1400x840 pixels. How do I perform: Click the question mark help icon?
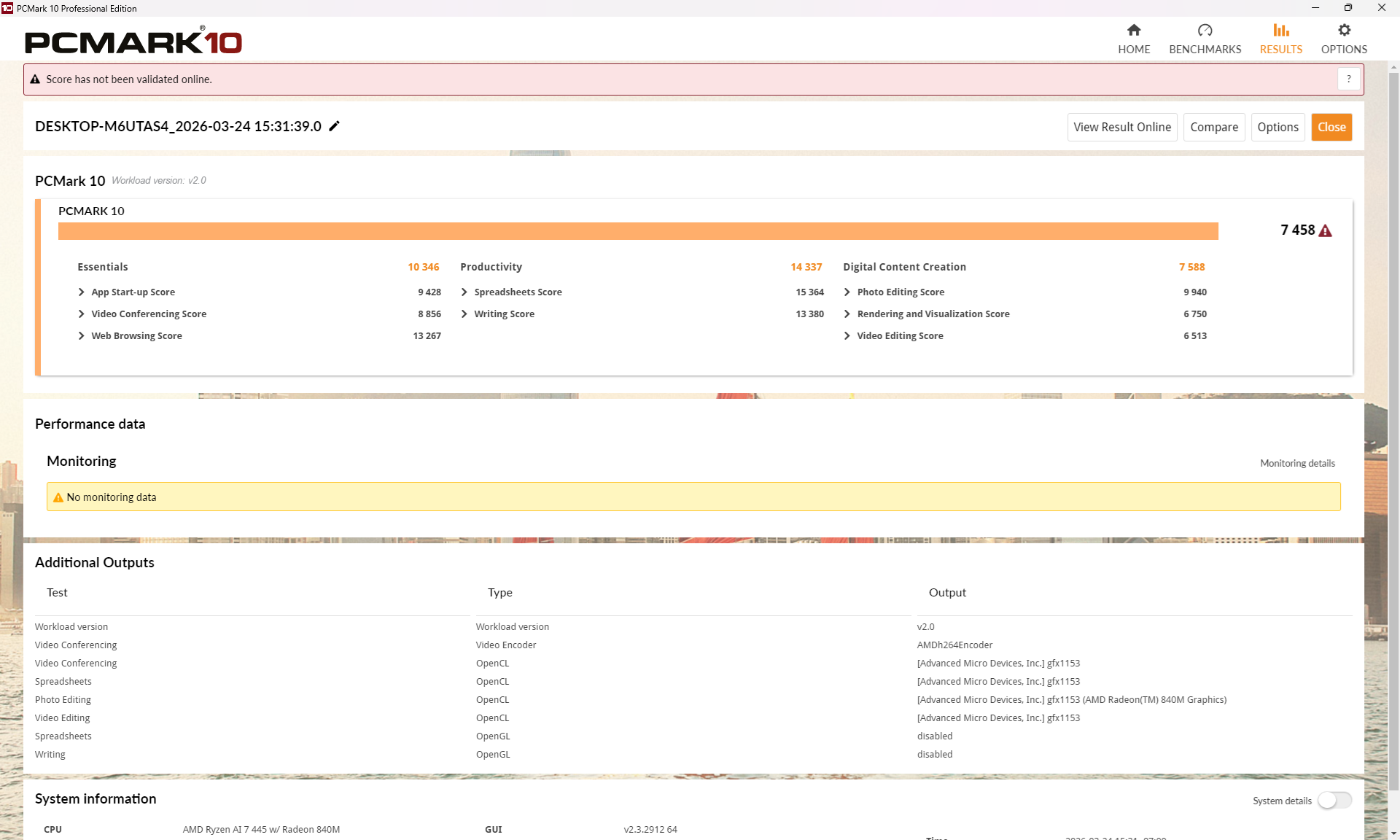(1349, 79)
